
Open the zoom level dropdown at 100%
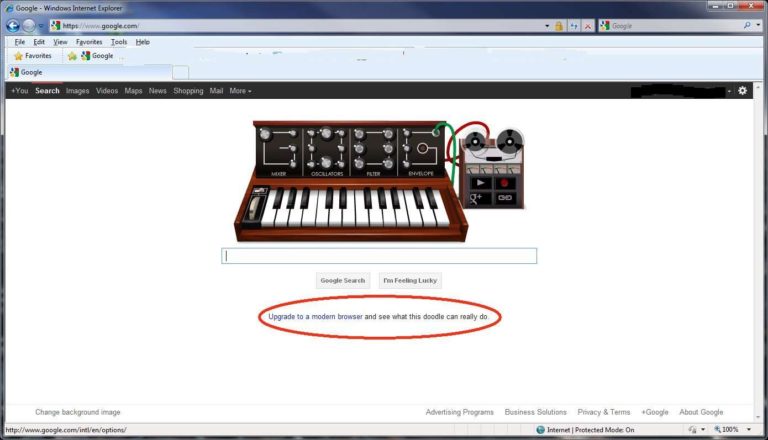(748, 429)
